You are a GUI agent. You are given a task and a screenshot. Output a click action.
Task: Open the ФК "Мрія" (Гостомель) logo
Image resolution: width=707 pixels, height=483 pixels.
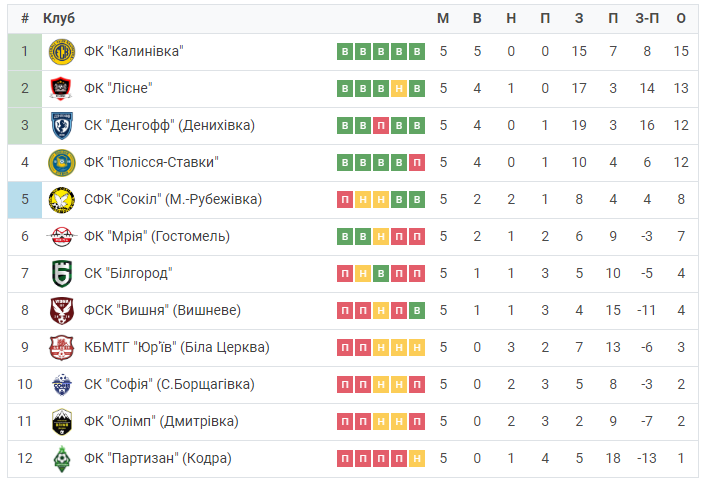tap(62, 236)
